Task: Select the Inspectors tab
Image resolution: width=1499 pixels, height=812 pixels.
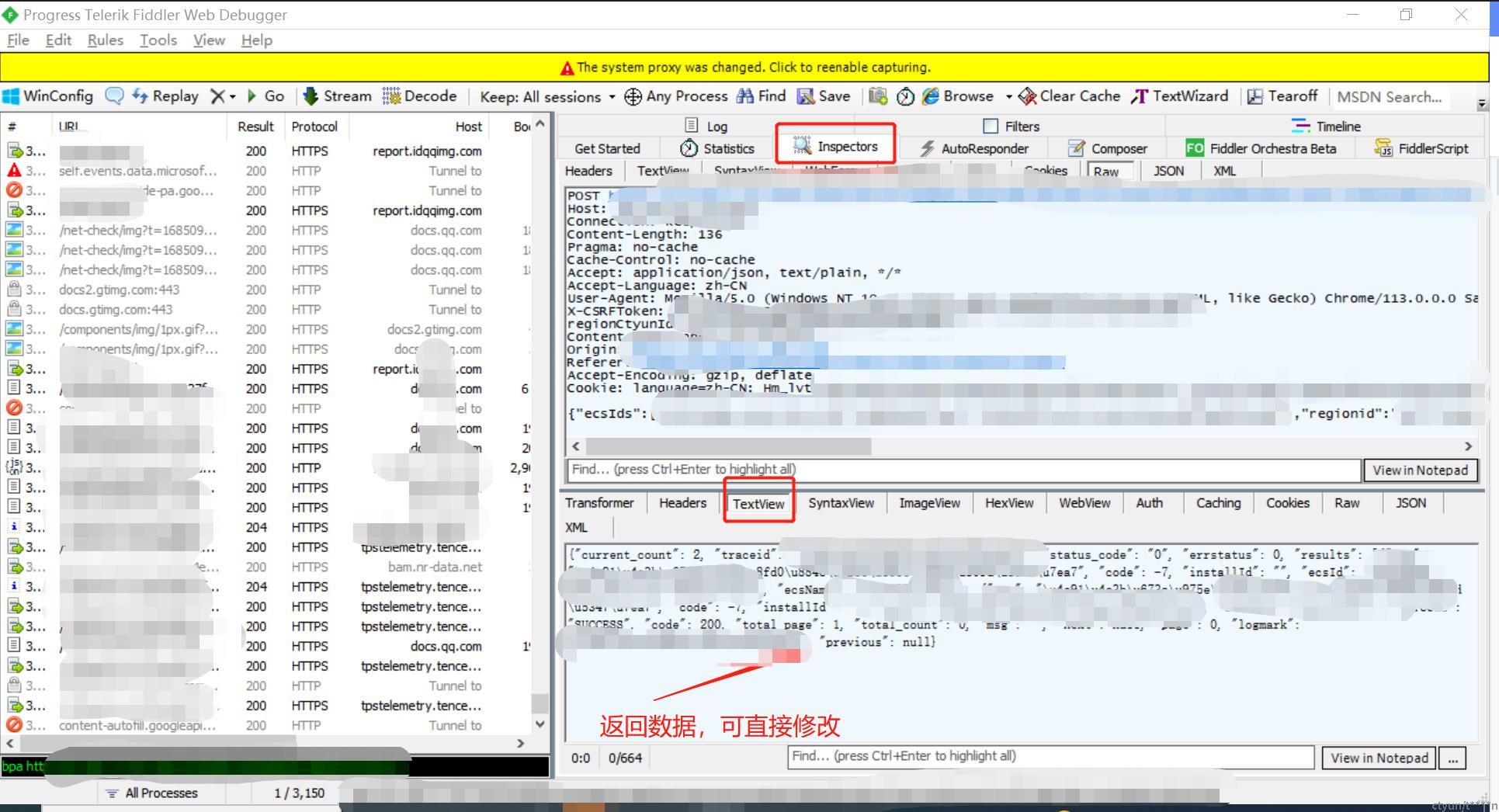Action: click(x=835, y=146)
